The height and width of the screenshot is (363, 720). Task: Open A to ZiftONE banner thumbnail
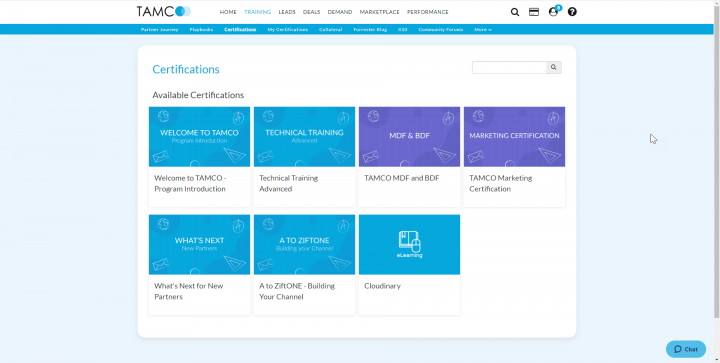coord(304,245)
